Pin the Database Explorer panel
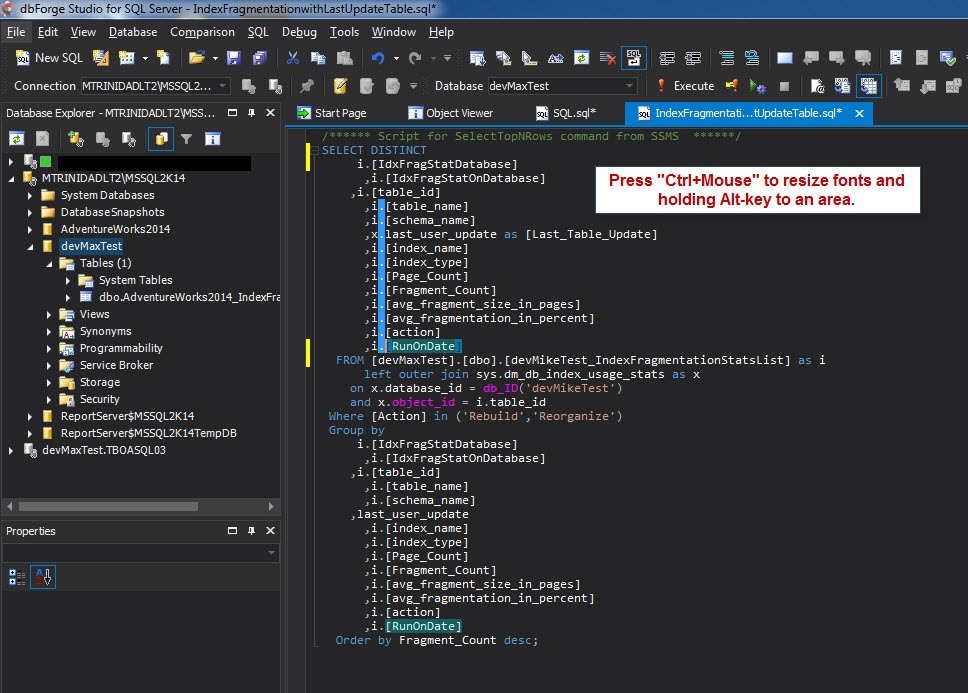This screenshot has height=693, width=968. point(251,113)
